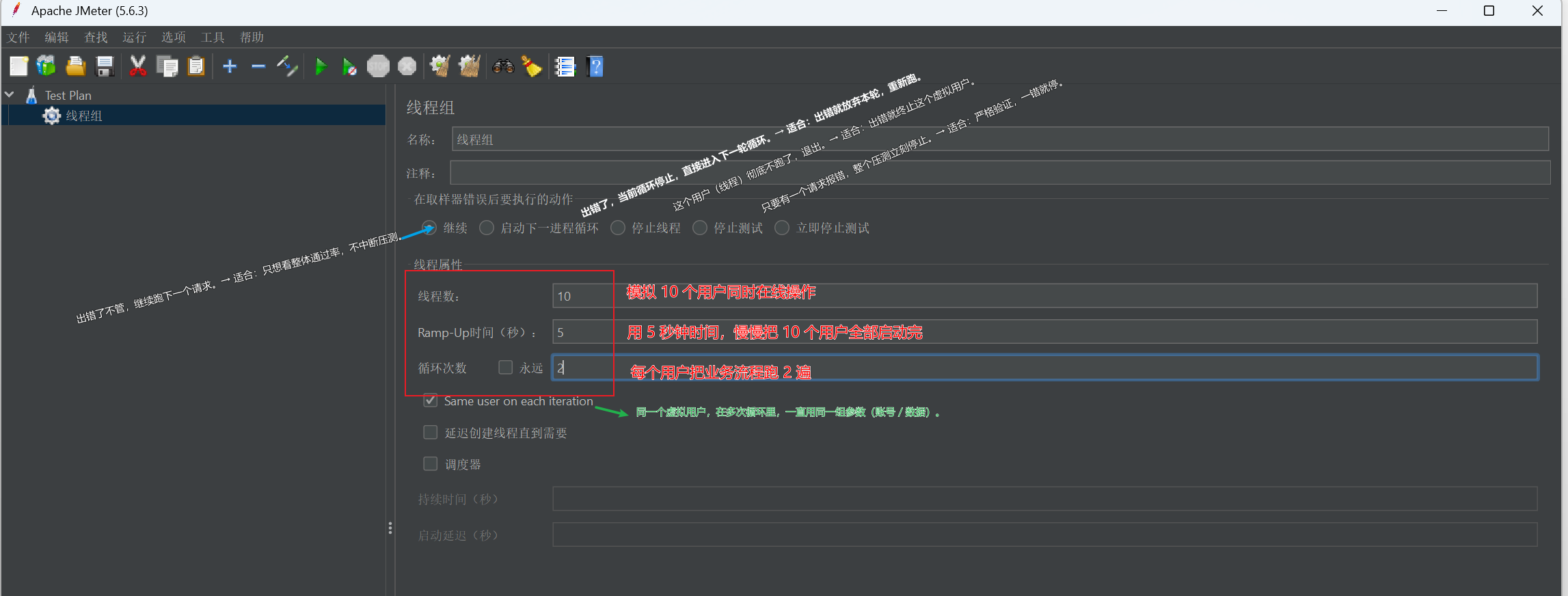Clear all results with double broom icon
Viewport: 1568px width, 596px height.
click(x=469, y=66)
